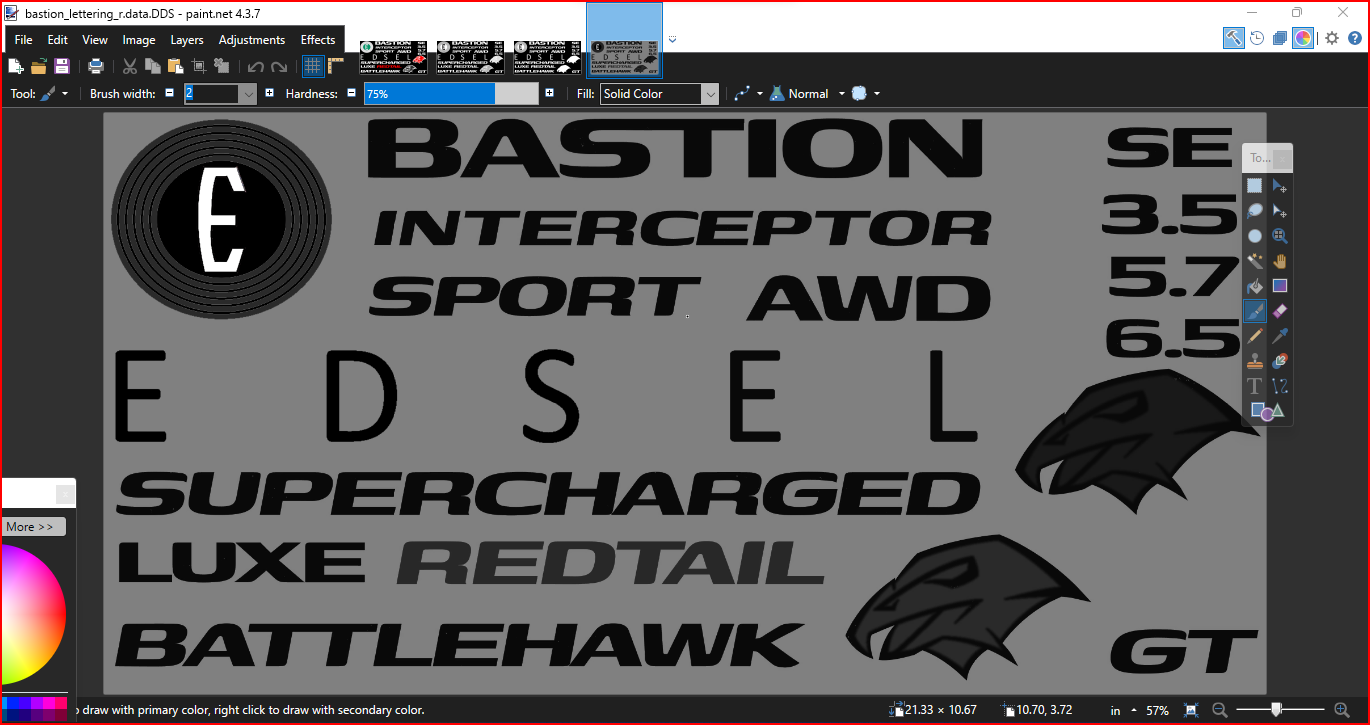Redo using the toolbar arrow

[279, 67]
